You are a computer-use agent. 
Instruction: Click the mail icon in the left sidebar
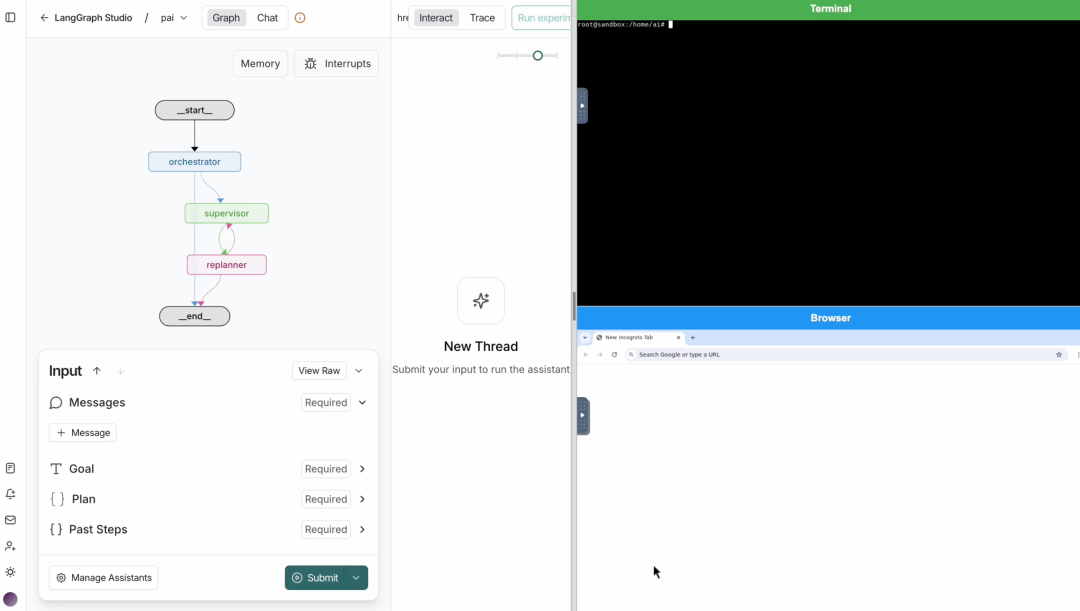(x=10, y=520)
